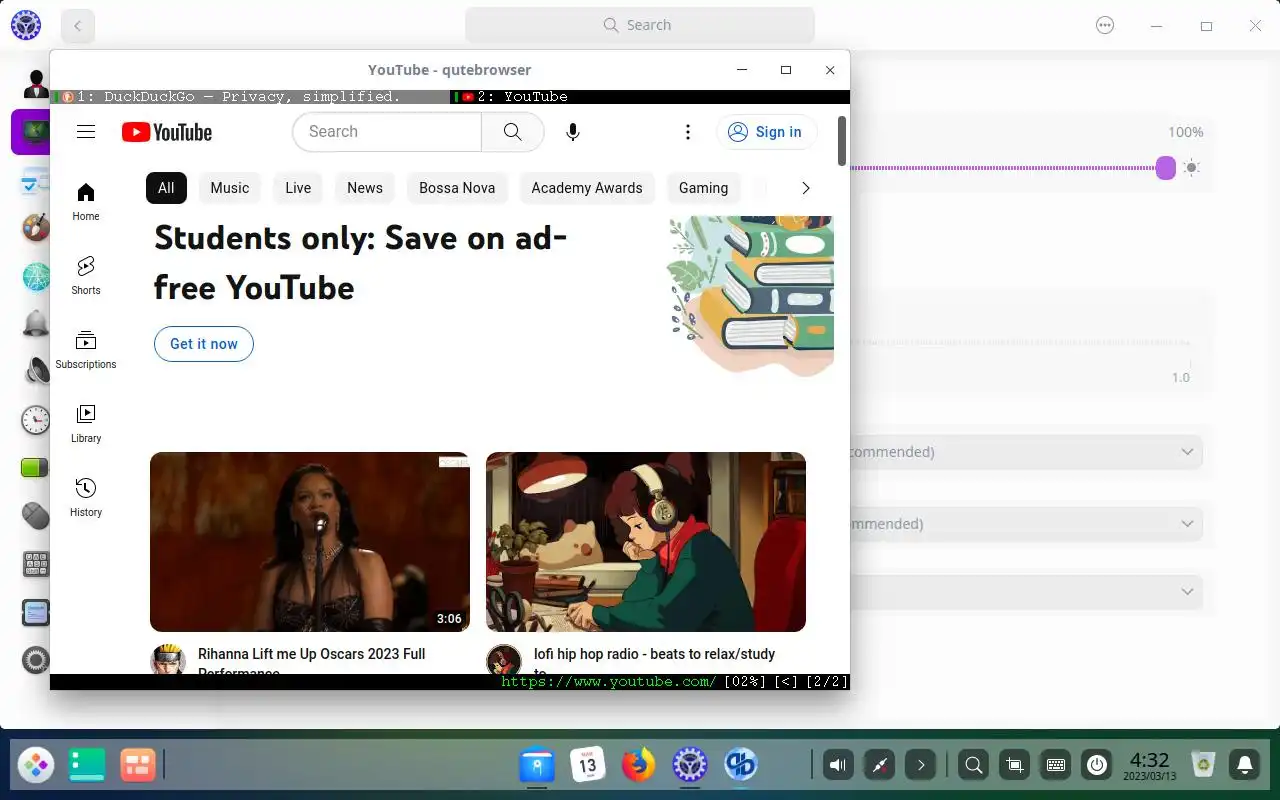
Task: Select the '2: YouTube' tab in qutebrowser
Action: coord(650,97)
